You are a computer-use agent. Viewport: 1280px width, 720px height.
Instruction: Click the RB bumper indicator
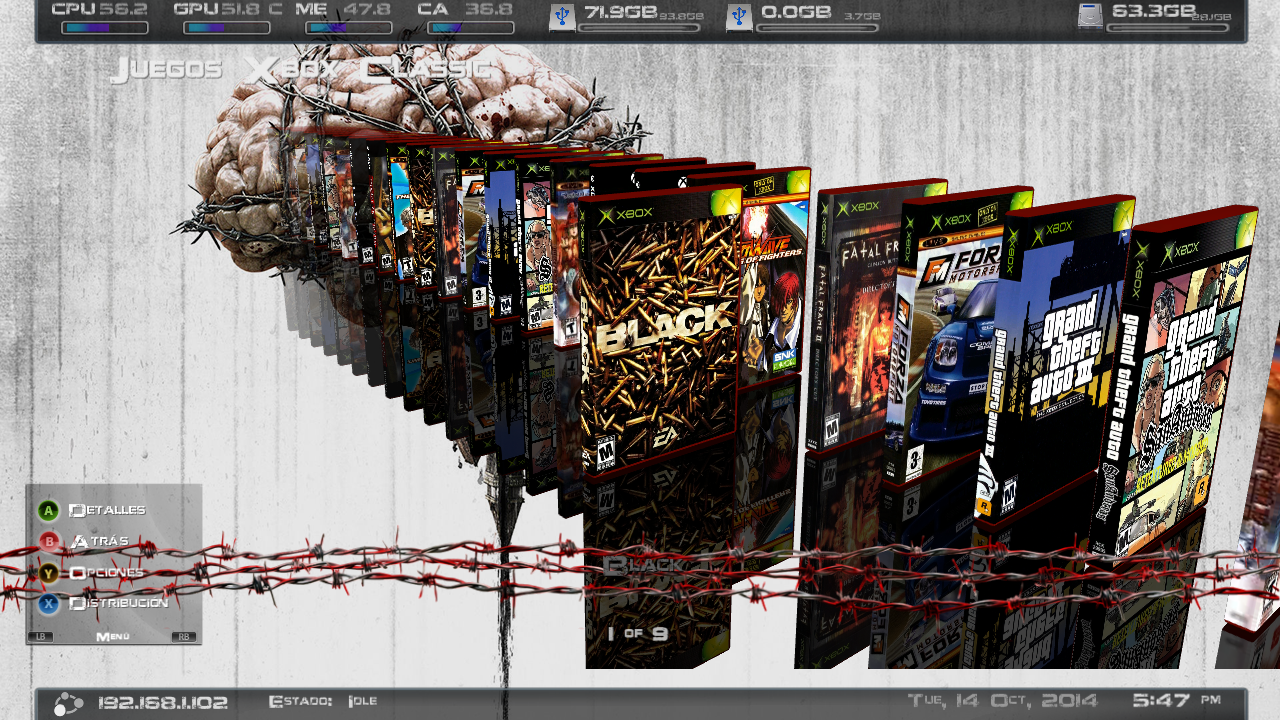tap(184, 636)
